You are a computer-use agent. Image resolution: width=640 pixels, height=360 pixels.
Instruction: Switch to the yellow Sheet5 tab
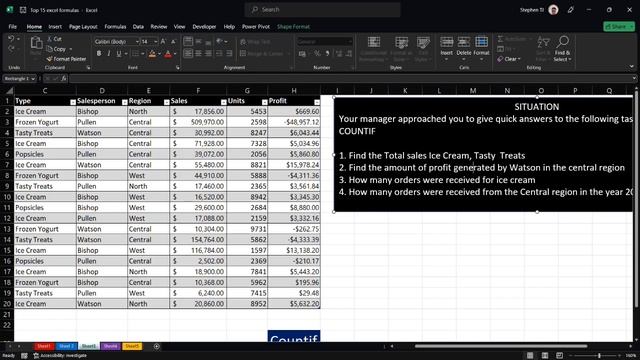[x=132, y=346]
